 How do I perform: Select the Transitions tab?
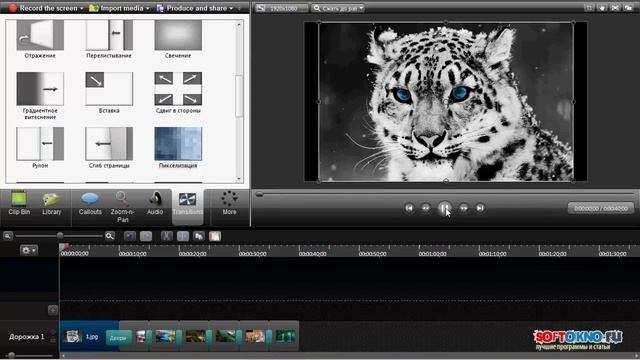coord(187,206)
